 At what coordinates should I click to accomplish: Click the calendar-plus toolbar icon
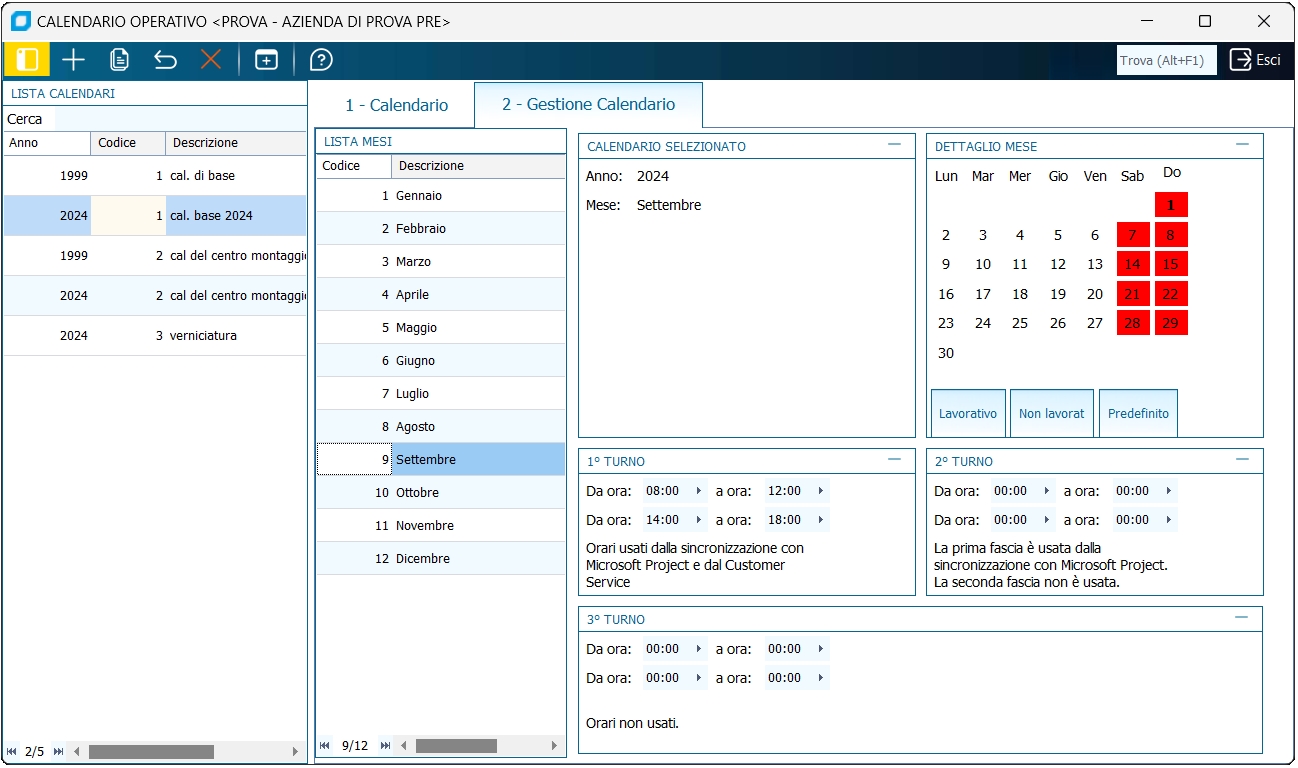[266, 60]
